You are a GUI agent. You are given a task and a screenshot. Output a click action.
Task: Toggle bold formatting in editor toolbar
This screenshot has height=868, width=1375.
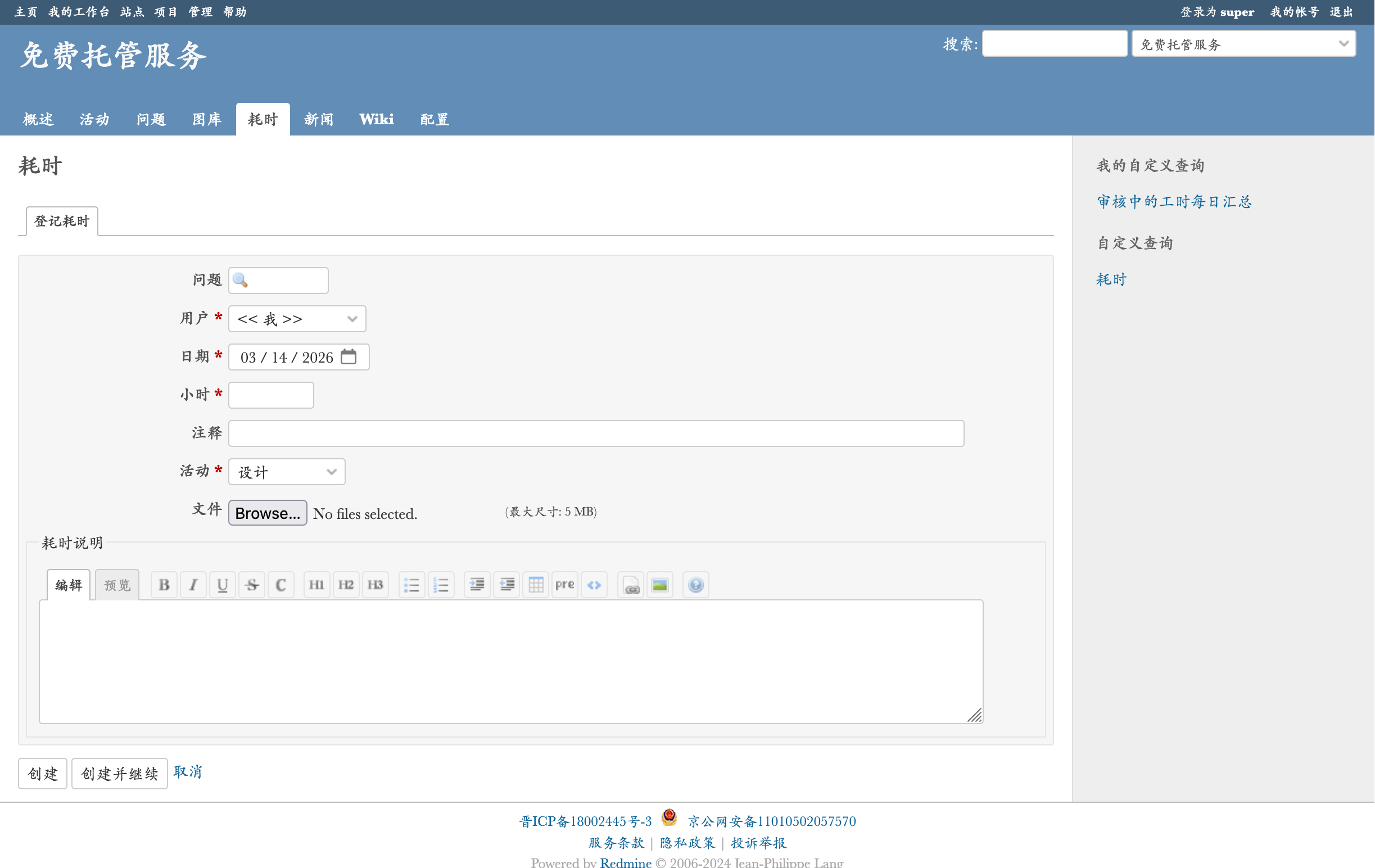click(164, 585)
